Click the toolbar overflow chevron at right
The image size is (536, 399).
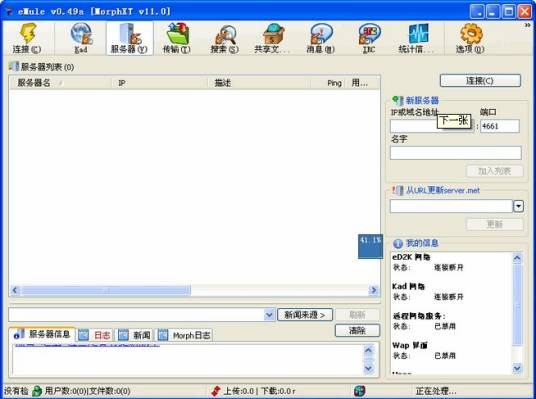[x=528, y=25]
